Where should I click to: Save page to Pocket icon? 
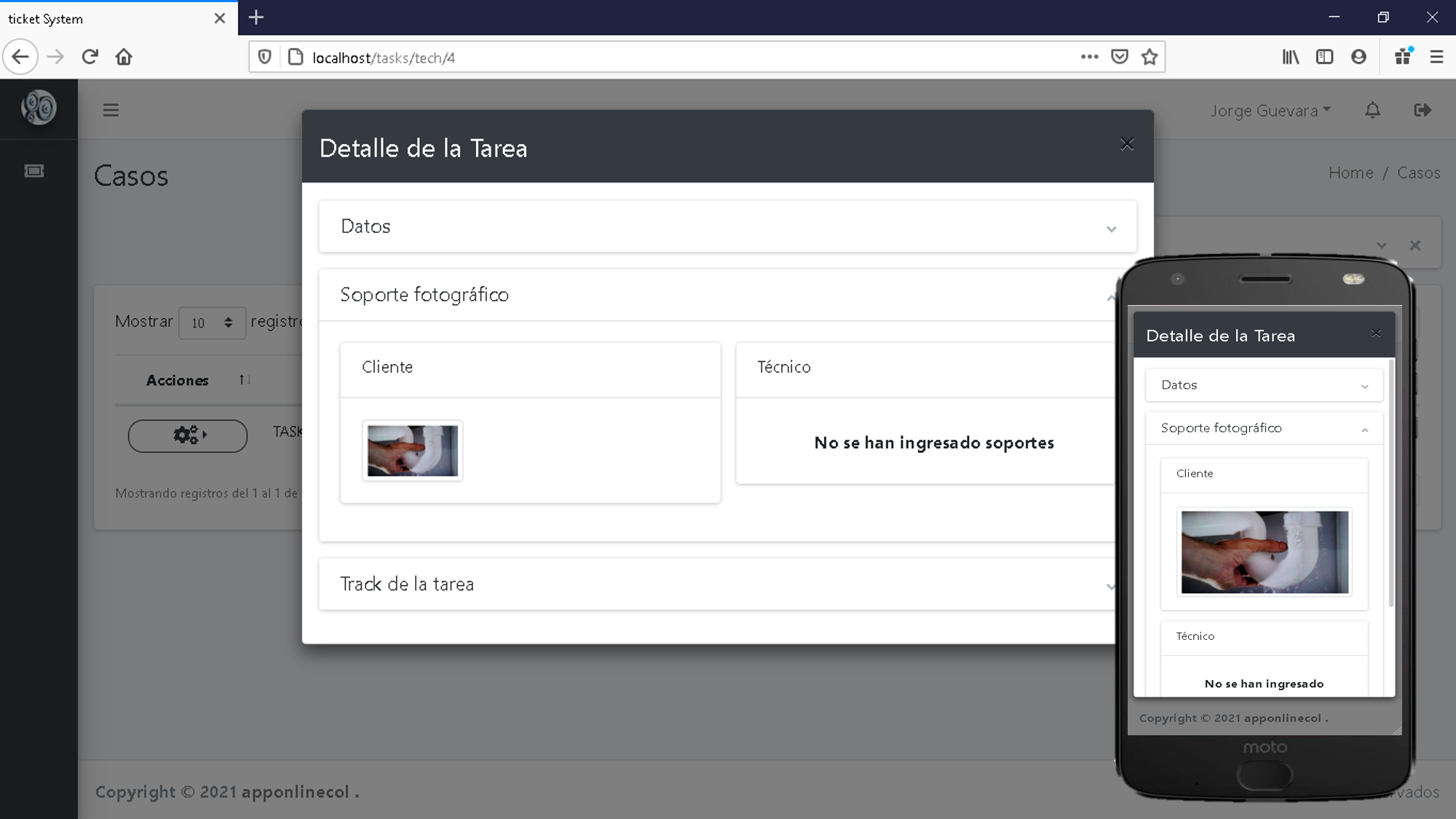[1120, 57]
